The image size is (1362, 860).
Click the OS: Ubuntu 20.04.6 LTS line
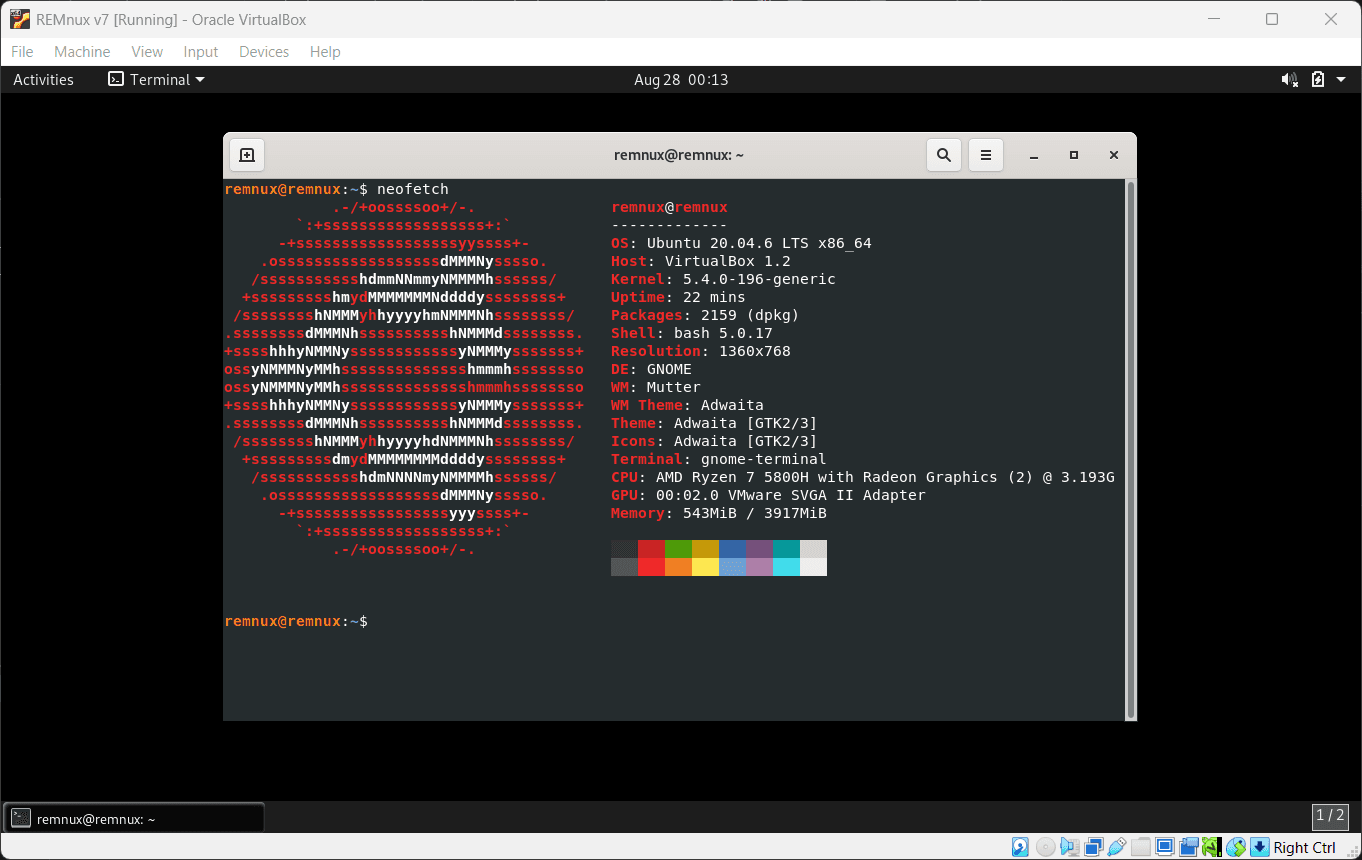coord(741,243)
